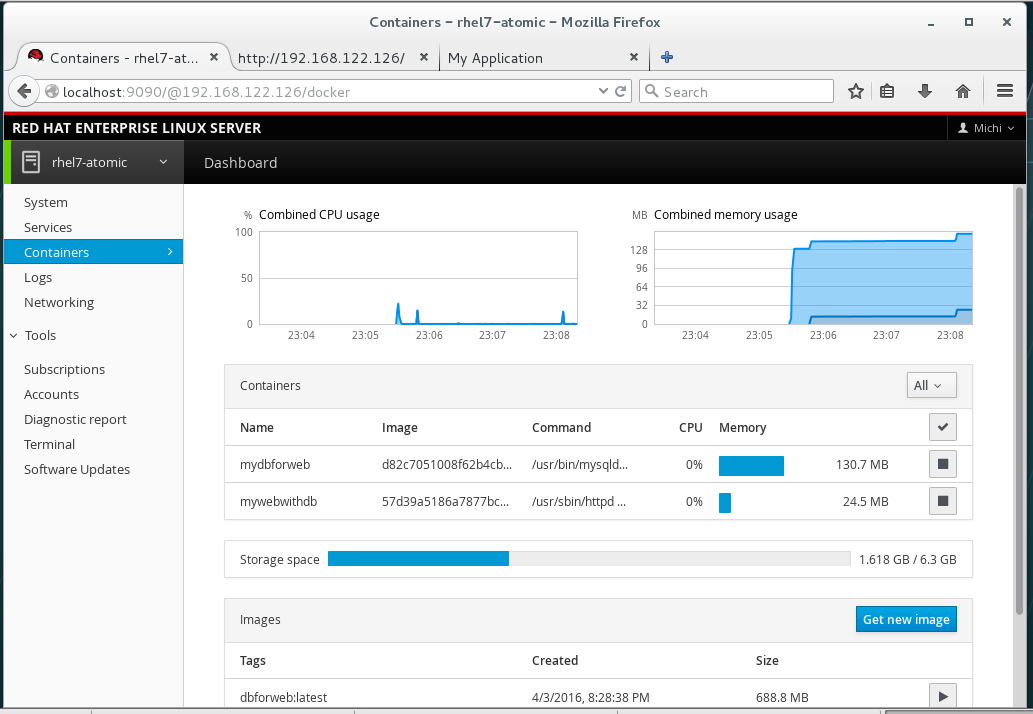Collapse the Tools section

coord(12,335)
